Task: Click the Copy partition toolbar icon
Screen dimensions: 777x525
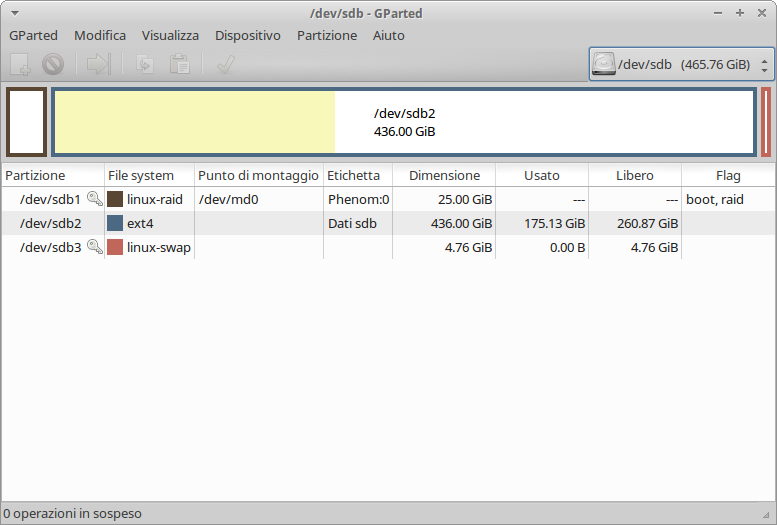Action: (x=145, y=65)
